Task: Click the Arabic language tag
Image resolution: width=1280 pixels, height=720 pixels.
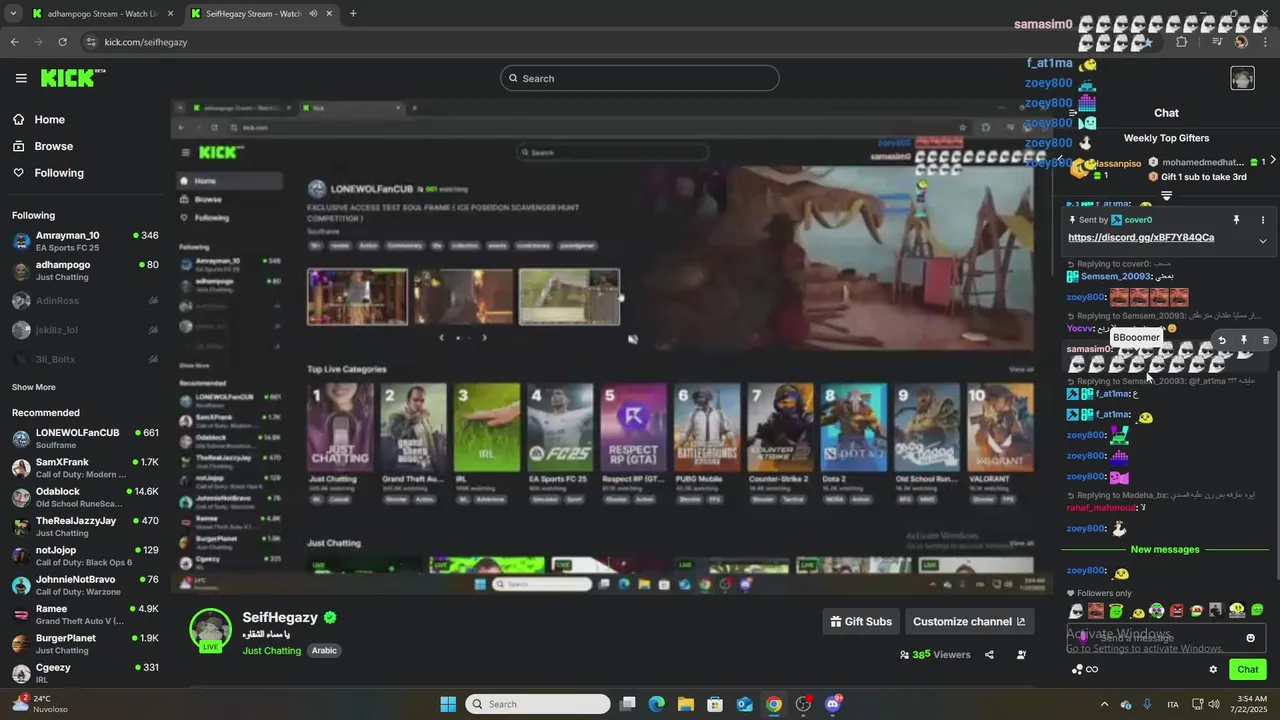Action: point(324,650)
